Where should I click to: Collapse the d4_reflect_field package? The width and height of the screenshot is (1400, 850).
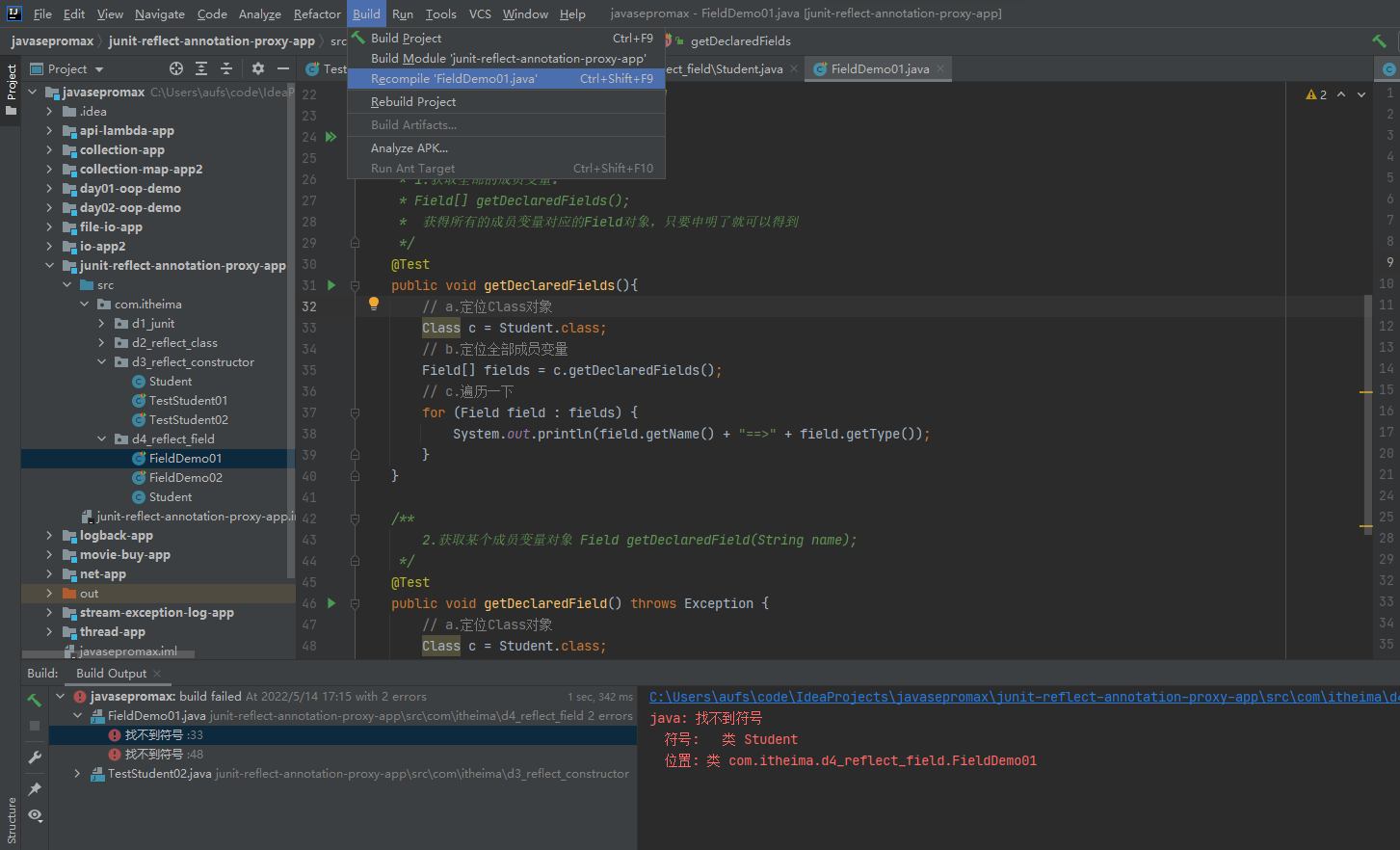102,439
